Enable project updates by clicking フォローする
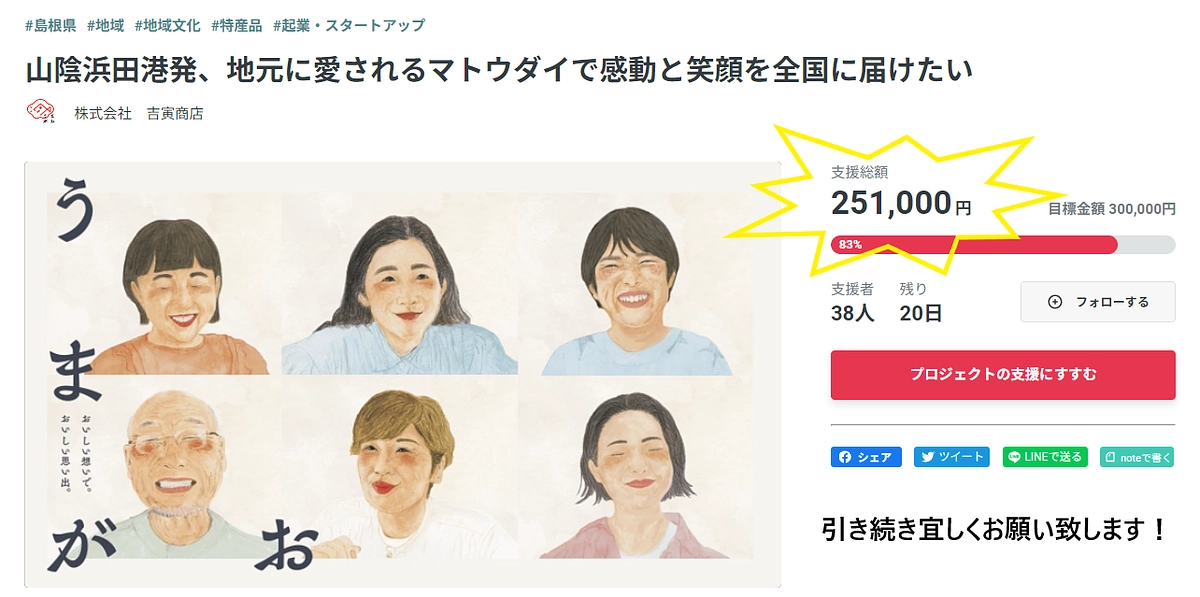 click(x=1097, y=302)
